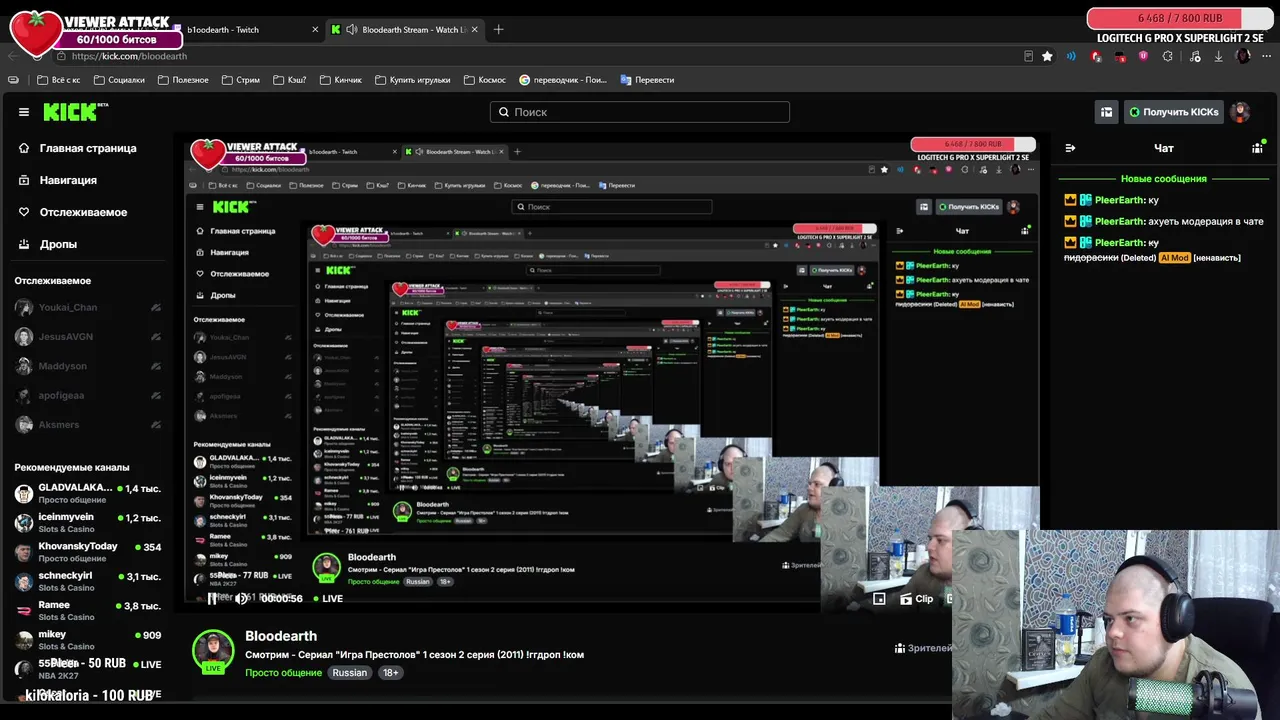Open the chat users list icon
This screenshot has height=720, width=1280.
(x=1257, y=148)
